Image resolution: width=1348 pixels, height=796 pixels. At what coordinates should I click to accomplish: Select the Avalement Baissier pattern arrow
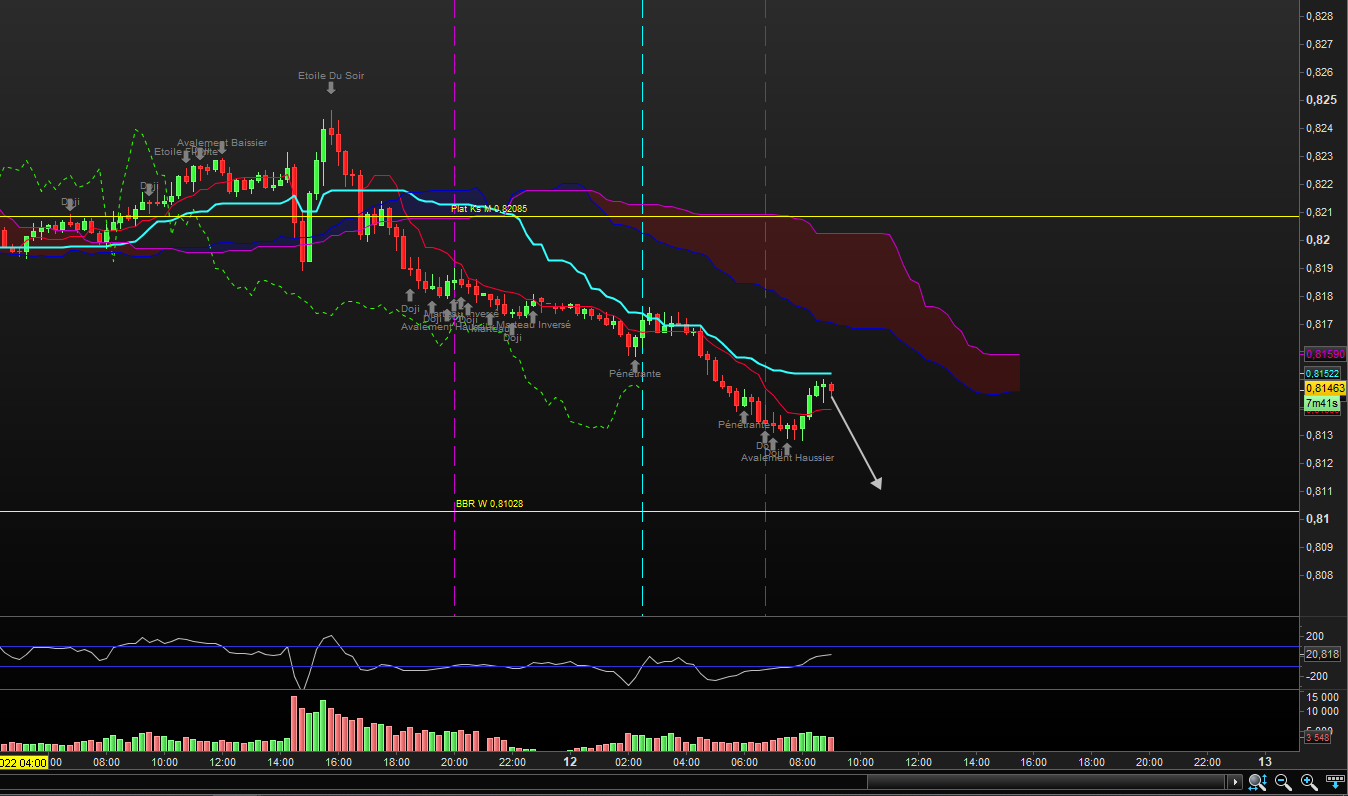pos(221,152)
